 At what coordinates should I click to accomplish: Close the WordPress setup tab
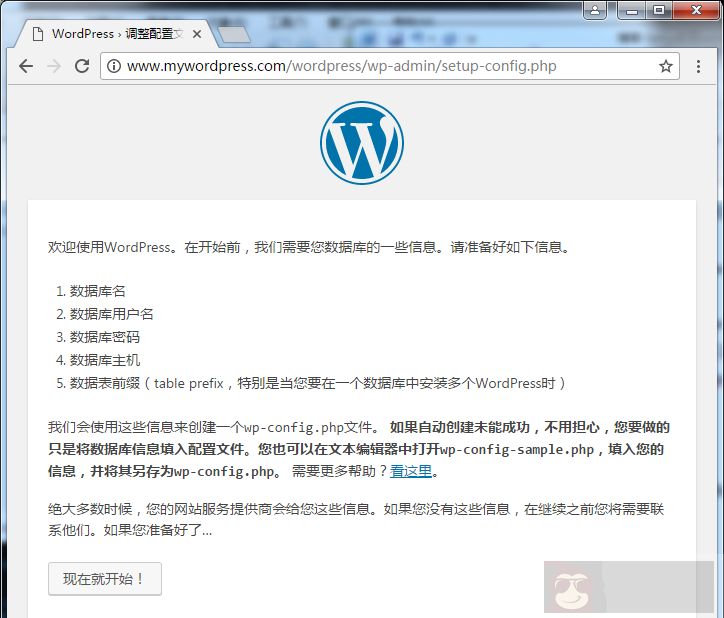[197, 34]
